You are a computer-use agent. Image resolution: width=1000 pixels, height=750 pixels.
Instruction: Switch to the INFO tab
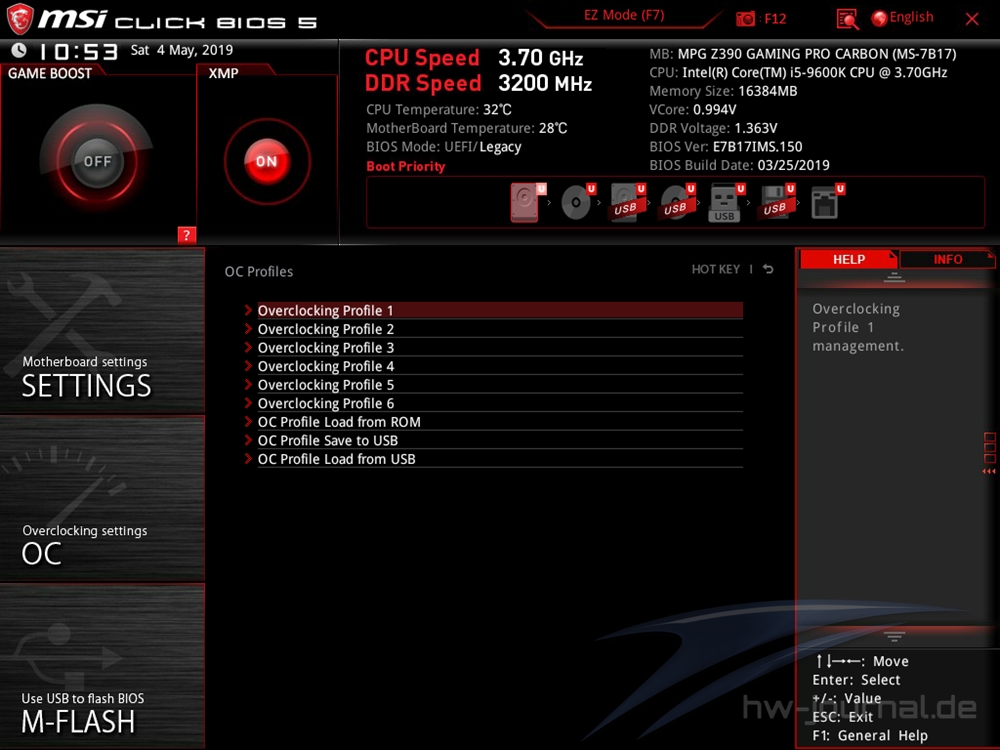[x=947, y=259]
